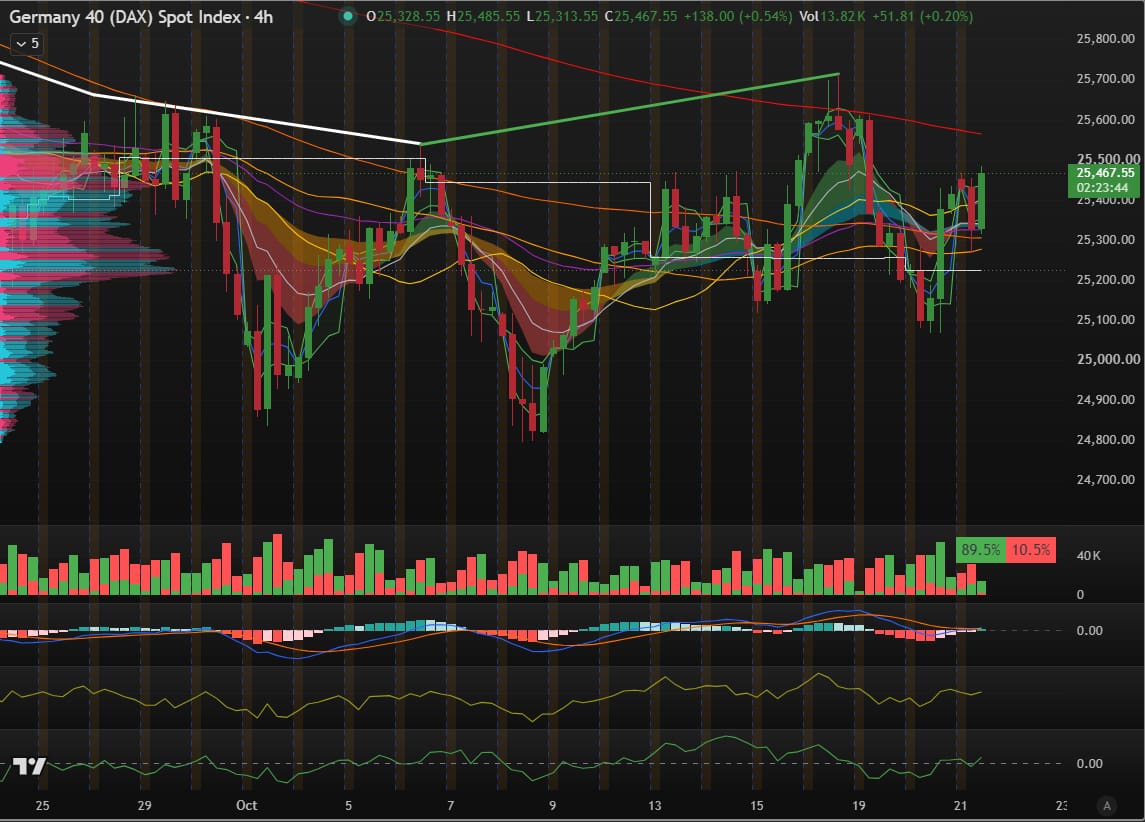The width and height of the screenshot is (1145, 822).
Task: Click the Oct label on the time axis
Action: 247,805
